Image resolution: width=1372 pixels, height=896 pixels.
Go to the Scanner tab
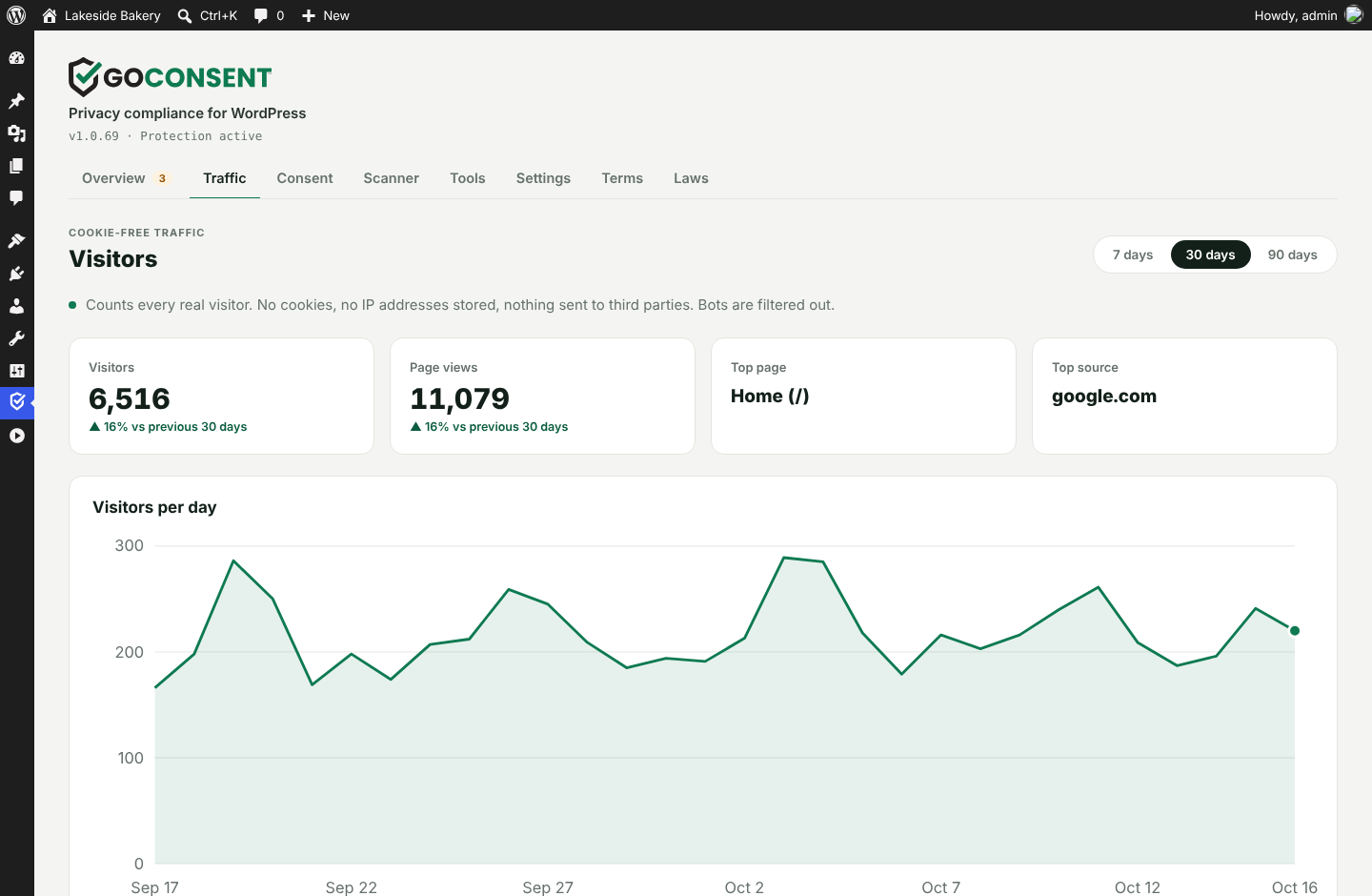(x=391, y=178)
